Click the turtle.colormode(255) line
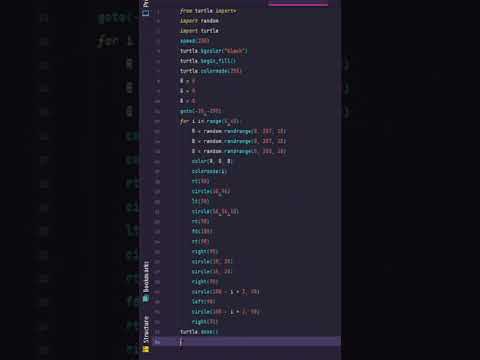This screenshot has width=480, height=360. 211,71
